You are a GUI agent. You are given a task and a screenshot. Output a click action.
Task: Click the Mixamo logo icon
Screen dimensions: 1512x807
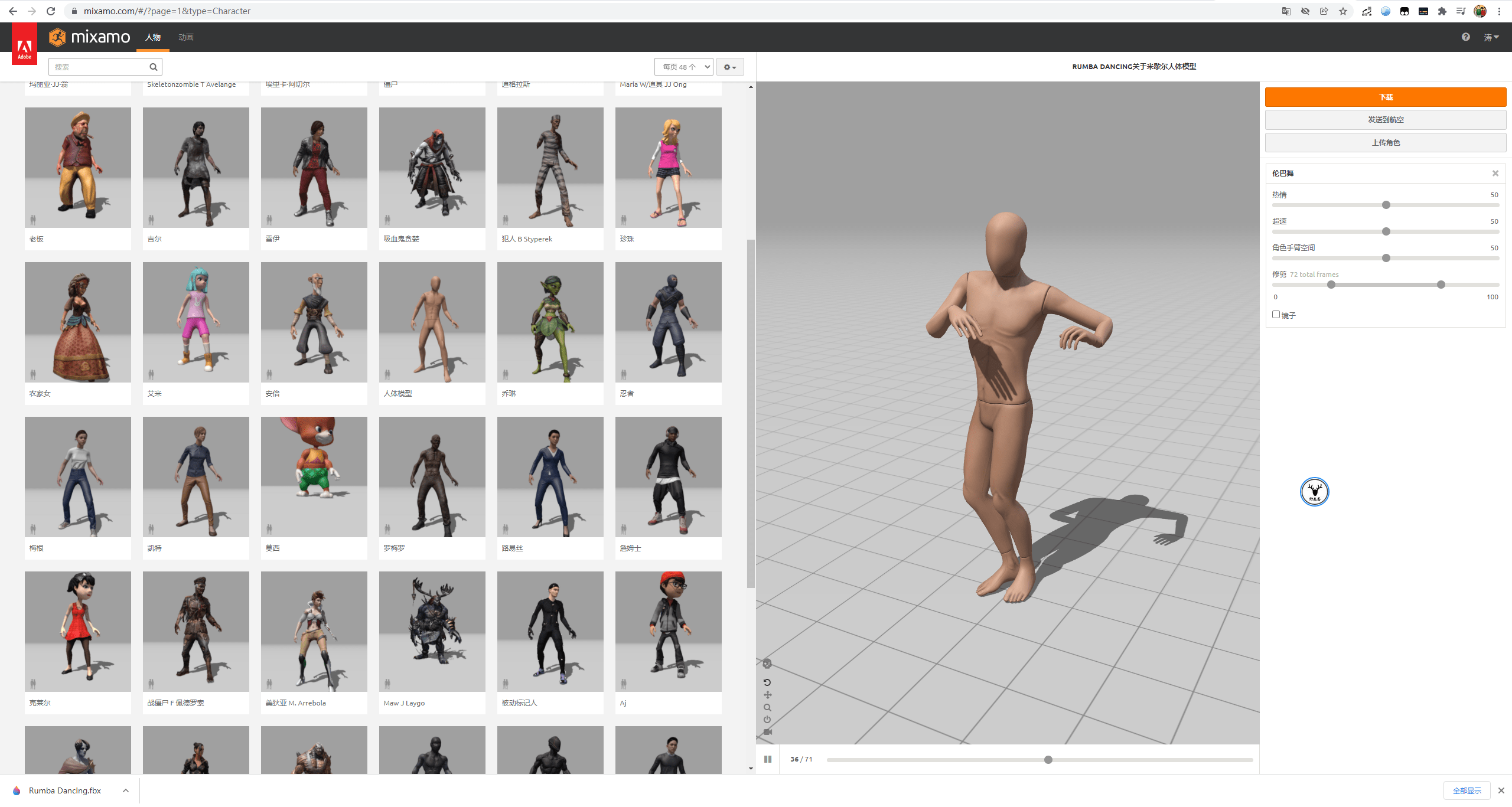click(x=57, y=37)
